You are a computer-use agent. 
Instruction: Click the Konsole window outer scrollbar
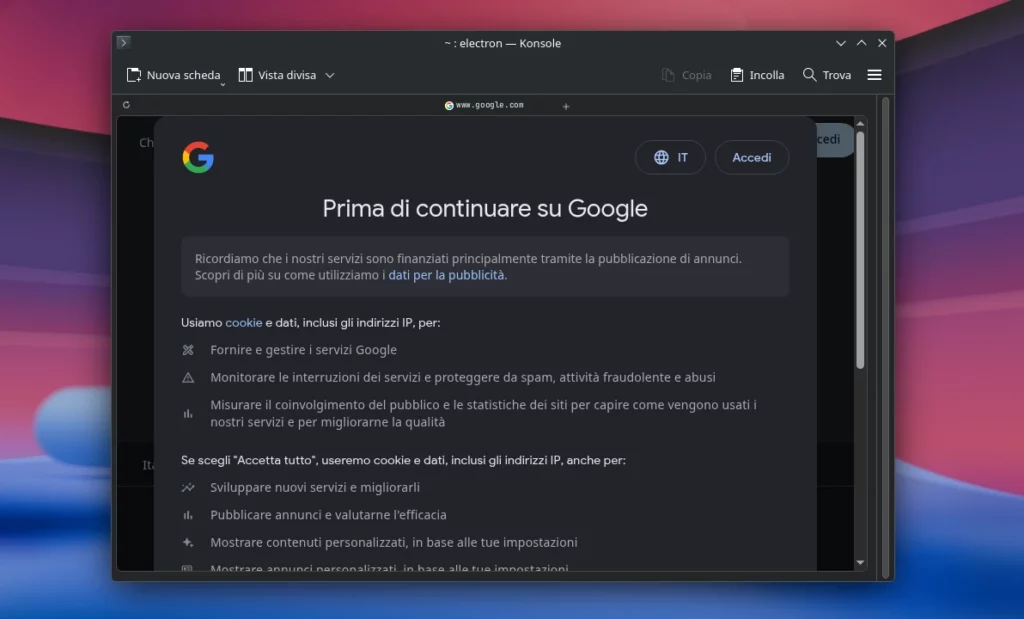(x=886, y=338)
